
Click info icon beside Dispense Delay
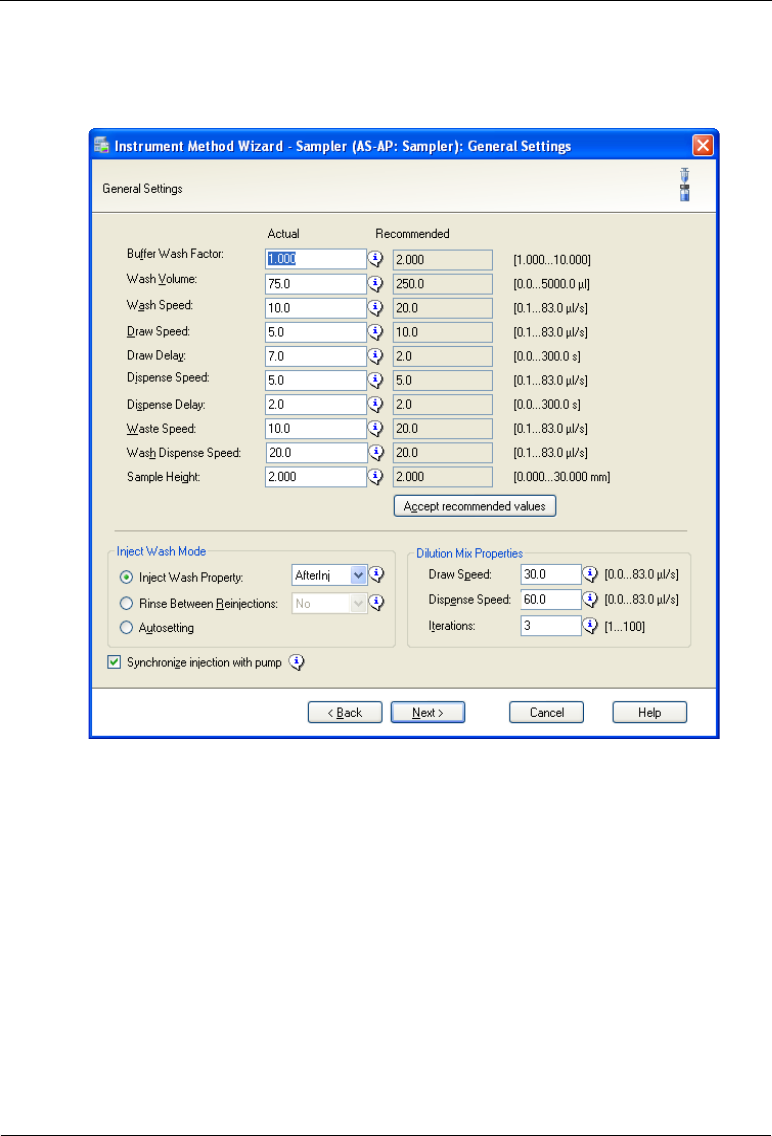(375, 404)
